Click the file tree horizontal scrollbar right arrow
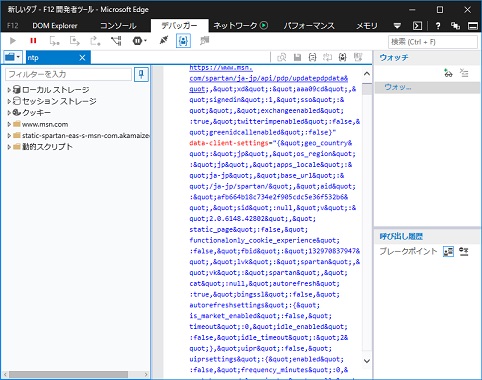 pos(146,375)
